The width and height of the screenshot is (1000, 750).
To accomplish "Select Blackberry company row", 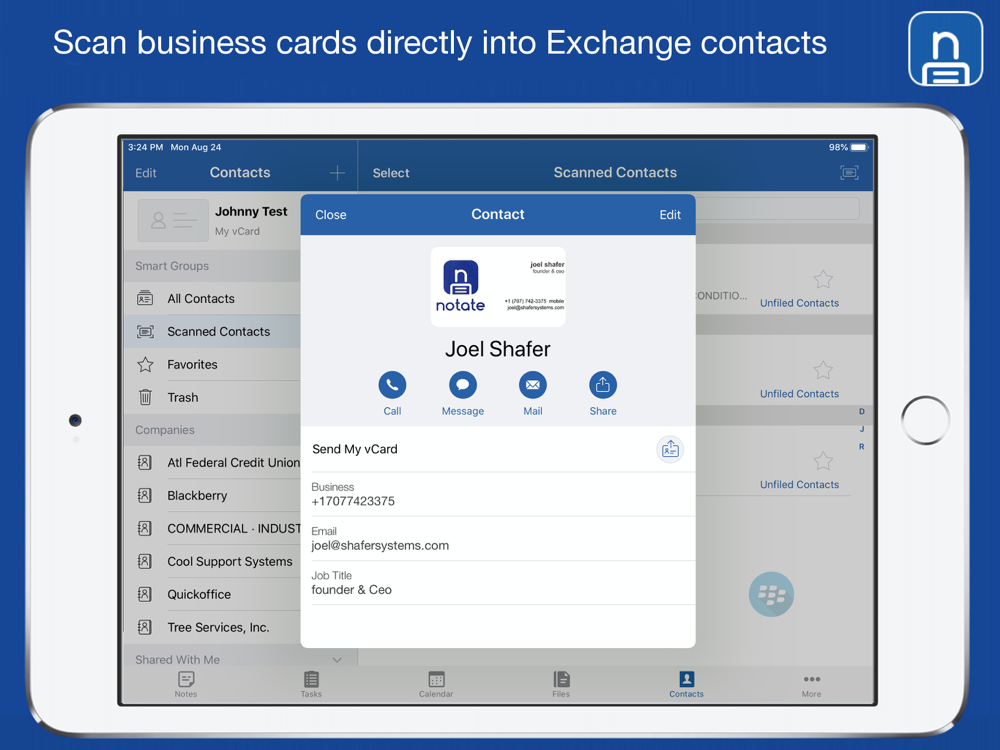I will click(x=213, y=496).
